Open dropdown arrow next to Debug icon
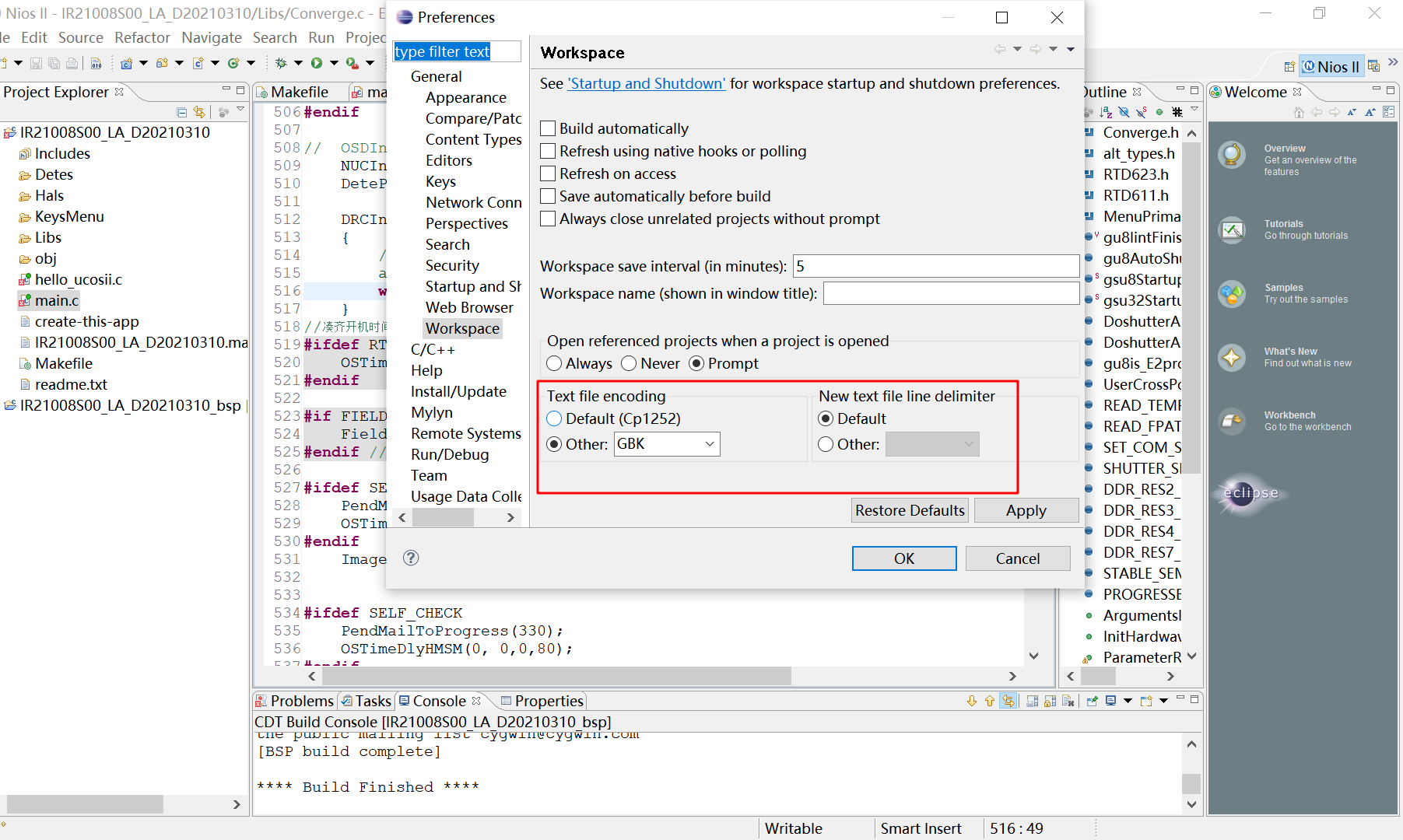 298,63
